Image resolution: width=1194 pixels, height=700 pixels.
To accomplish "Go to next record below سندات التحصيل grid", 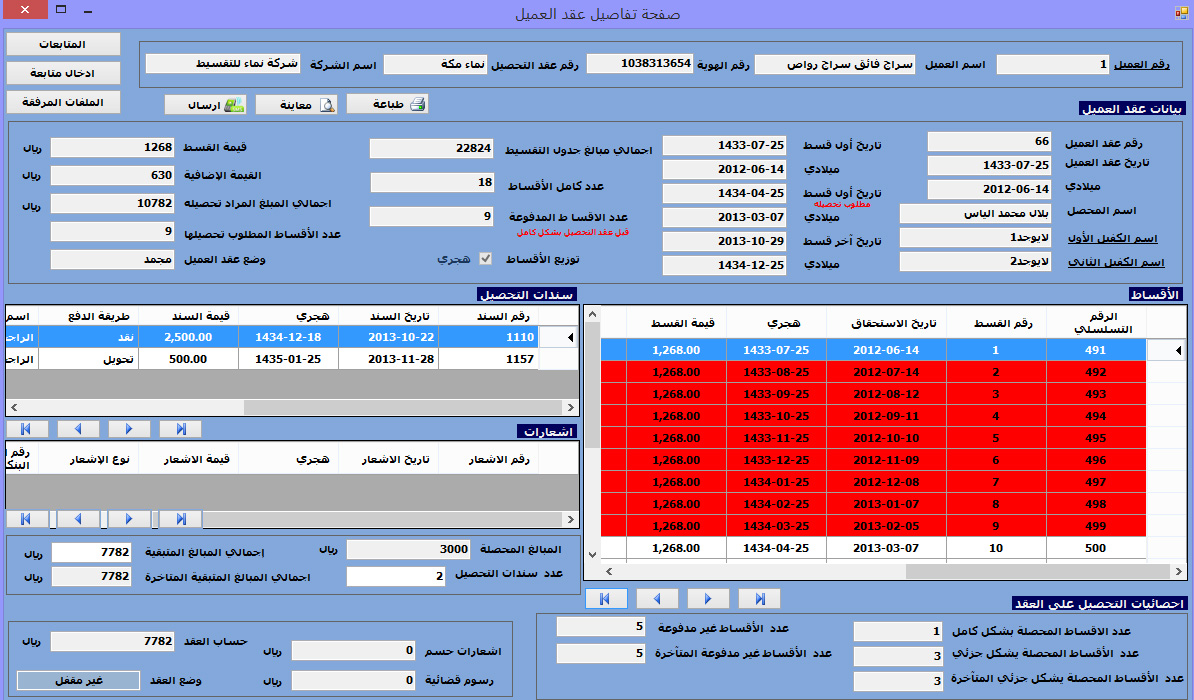I will pyautogui.click(x=128, y=429).
